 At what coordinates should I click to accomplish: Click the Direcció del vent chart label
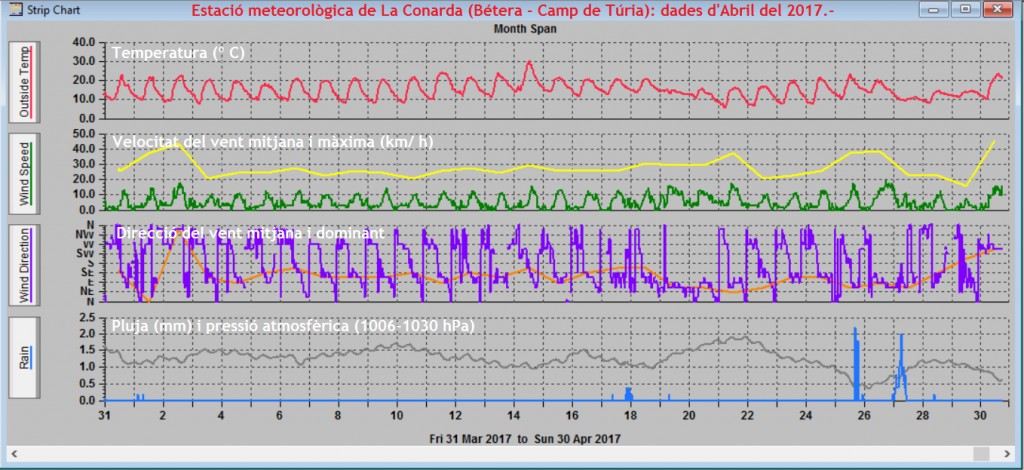250,233
